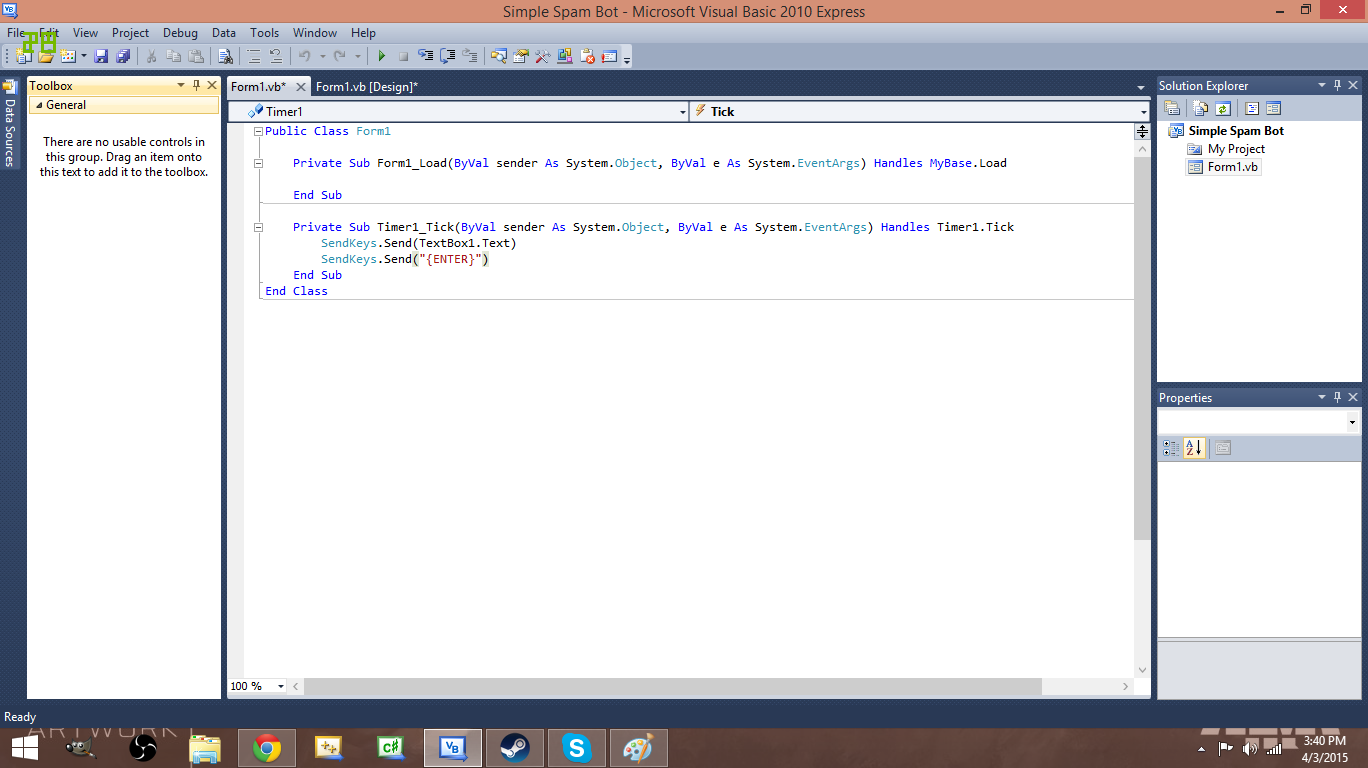Click the Refresh icon in Solution Explorer
The image size is (1368, 768).
tap(1222, 108)
